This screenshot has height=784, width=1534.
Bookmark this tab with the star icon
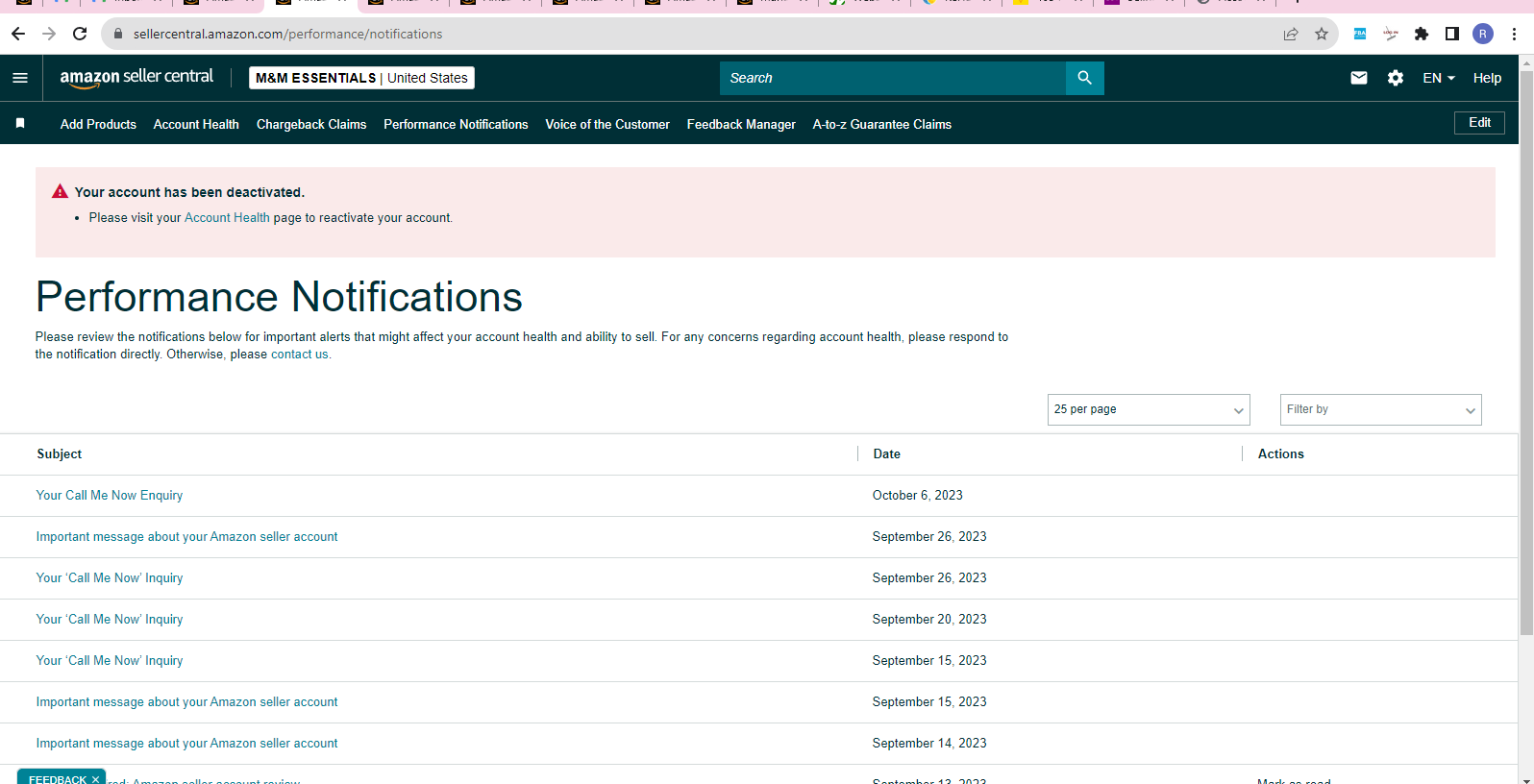coord(1322,34)
